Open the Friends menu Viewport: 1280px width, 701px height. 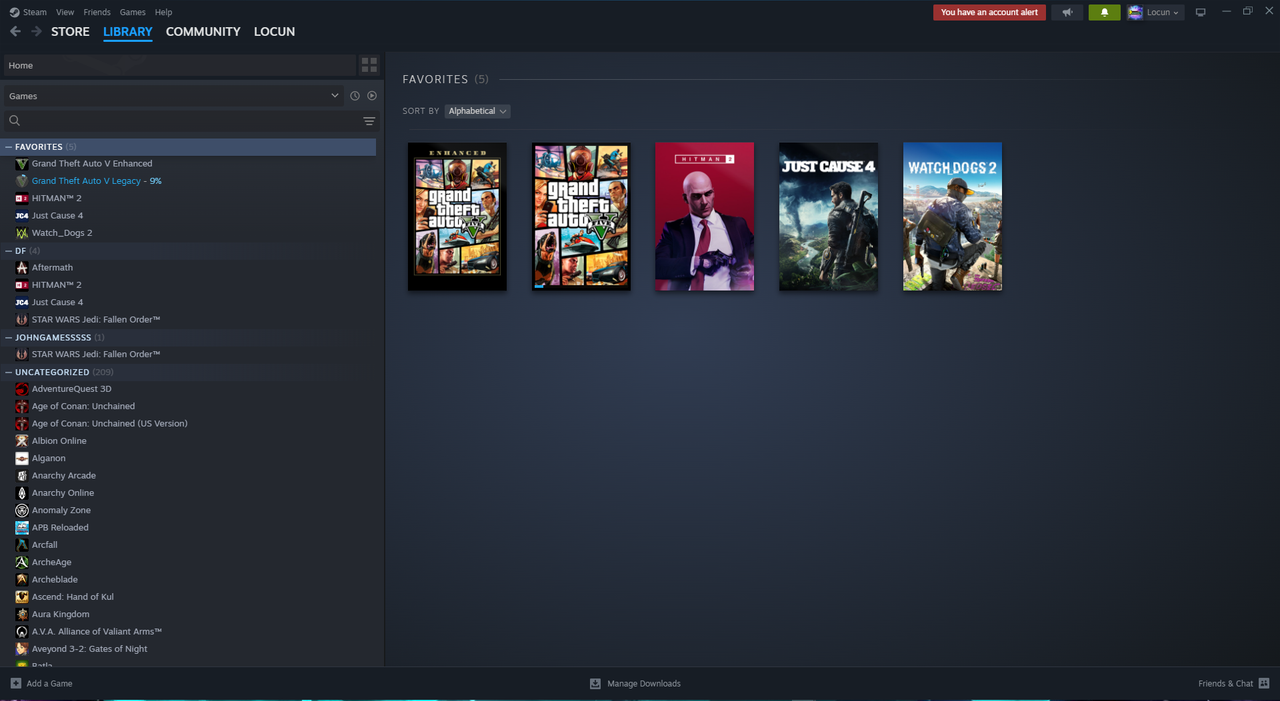pos(97,12)
